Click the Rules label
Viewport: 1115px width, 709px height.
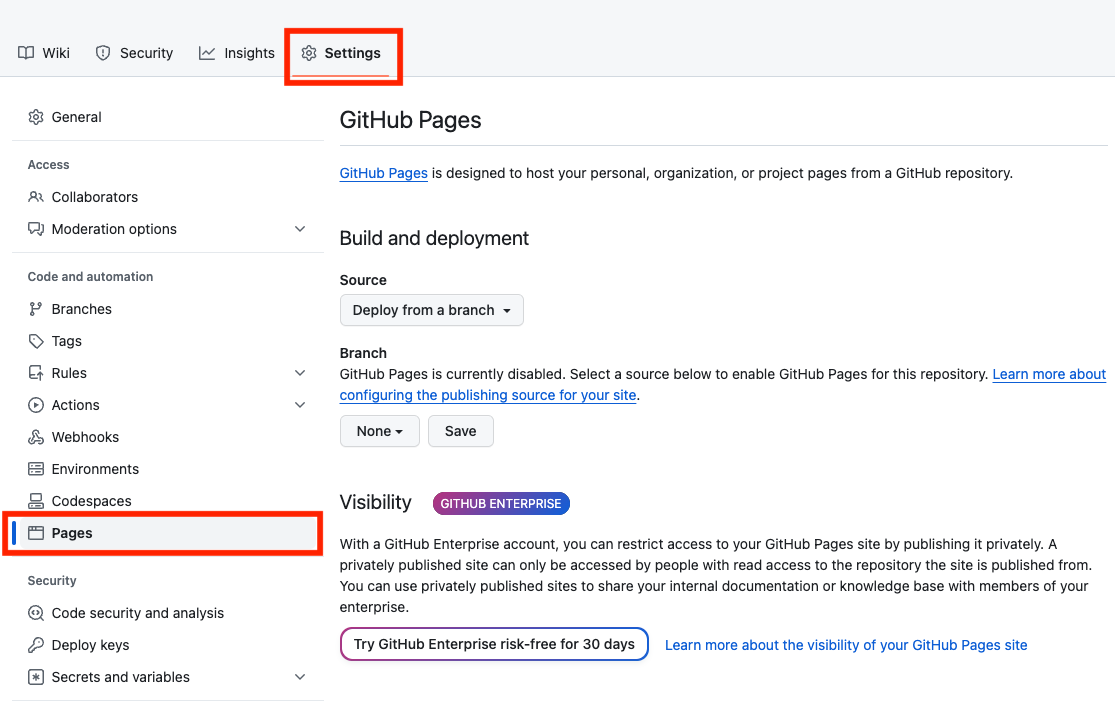click(69, 373)
